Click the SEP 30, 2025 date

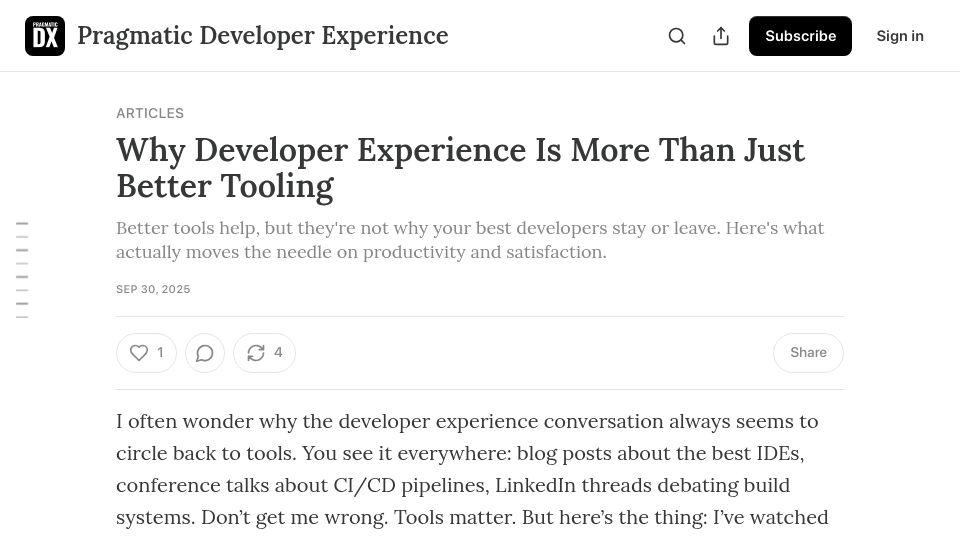click(x=153, y=289)
